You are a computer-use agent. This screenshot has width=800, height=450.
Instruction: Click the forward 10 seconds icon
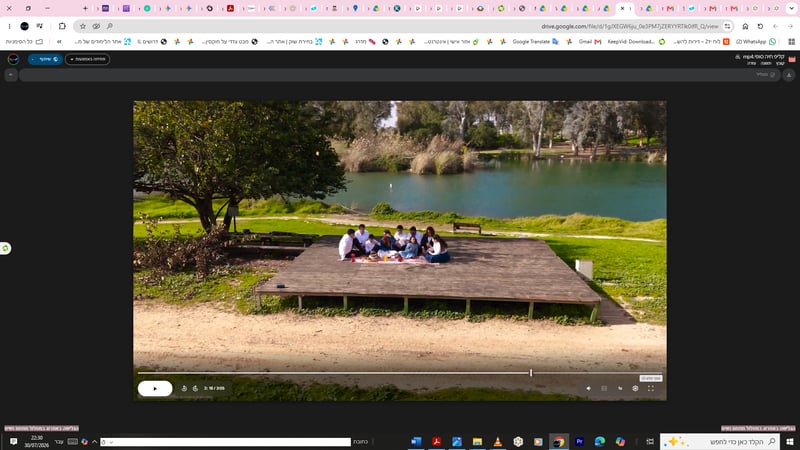pos(195,389)
